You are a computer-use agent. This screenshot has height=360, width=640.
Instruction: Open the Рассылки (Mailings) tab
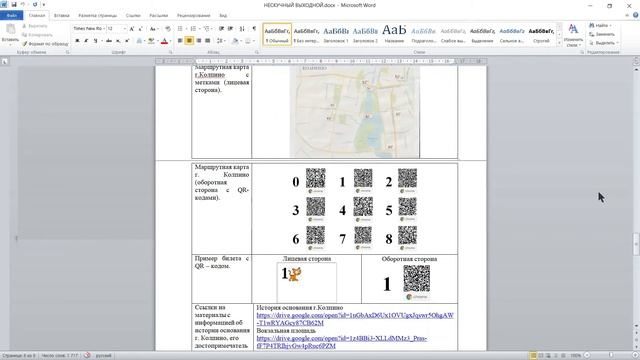click(158, 16)
